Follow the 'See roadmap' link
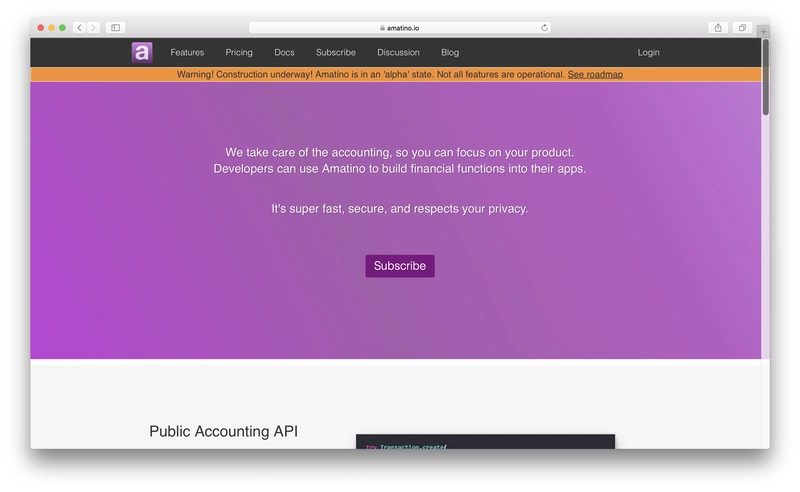The width and height of the screenshot is (800, 492). 595,75
